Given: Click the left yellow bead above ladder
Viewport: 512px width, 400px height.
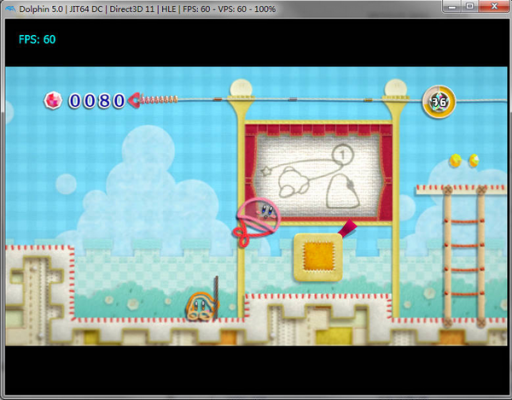Looking at the screenshot, I should [455, 160].
